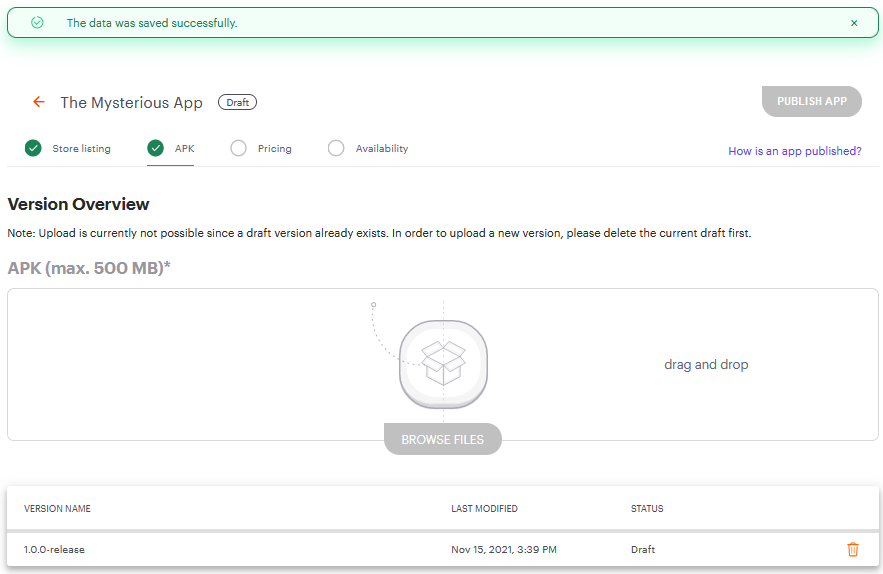Open the Availability tab
The width and height of the screenshot is (883, 574).
coord(382,149)
